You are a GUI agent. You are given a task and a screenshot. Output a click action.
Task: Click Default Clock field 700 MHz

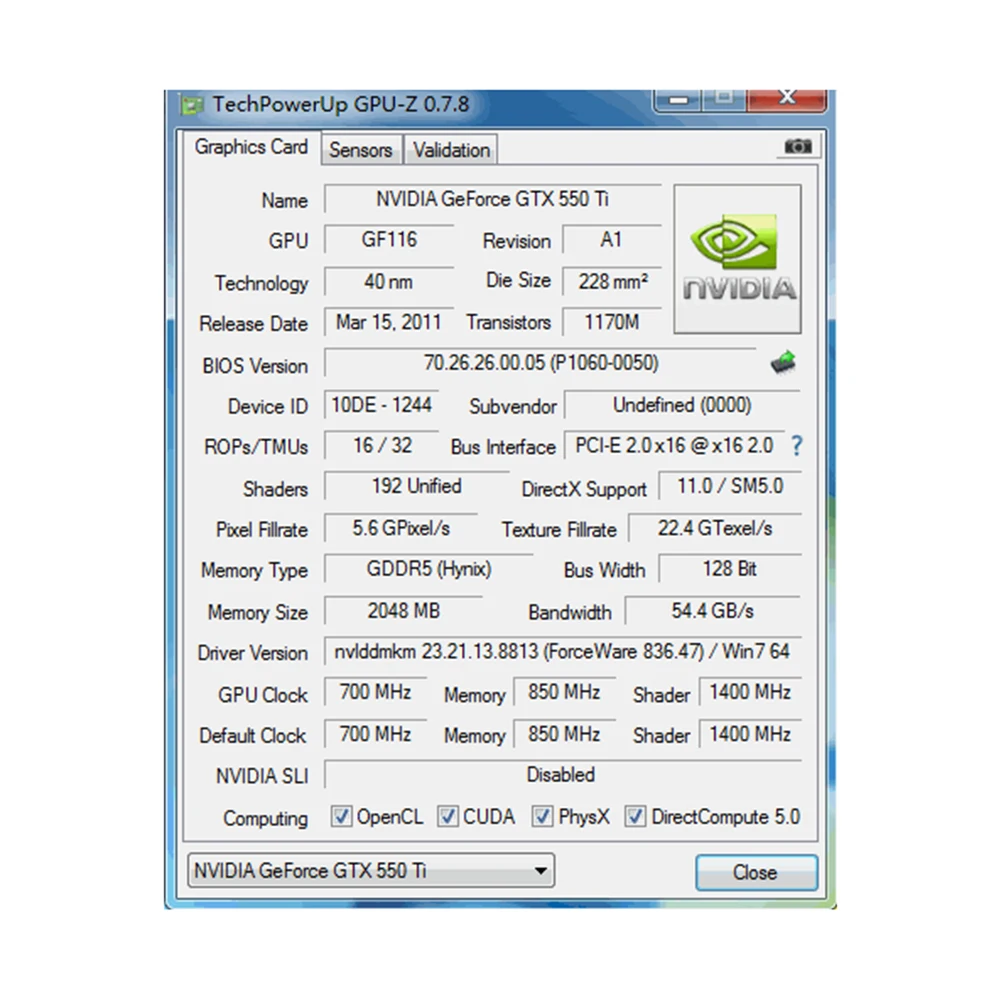(x=375, y=734)
